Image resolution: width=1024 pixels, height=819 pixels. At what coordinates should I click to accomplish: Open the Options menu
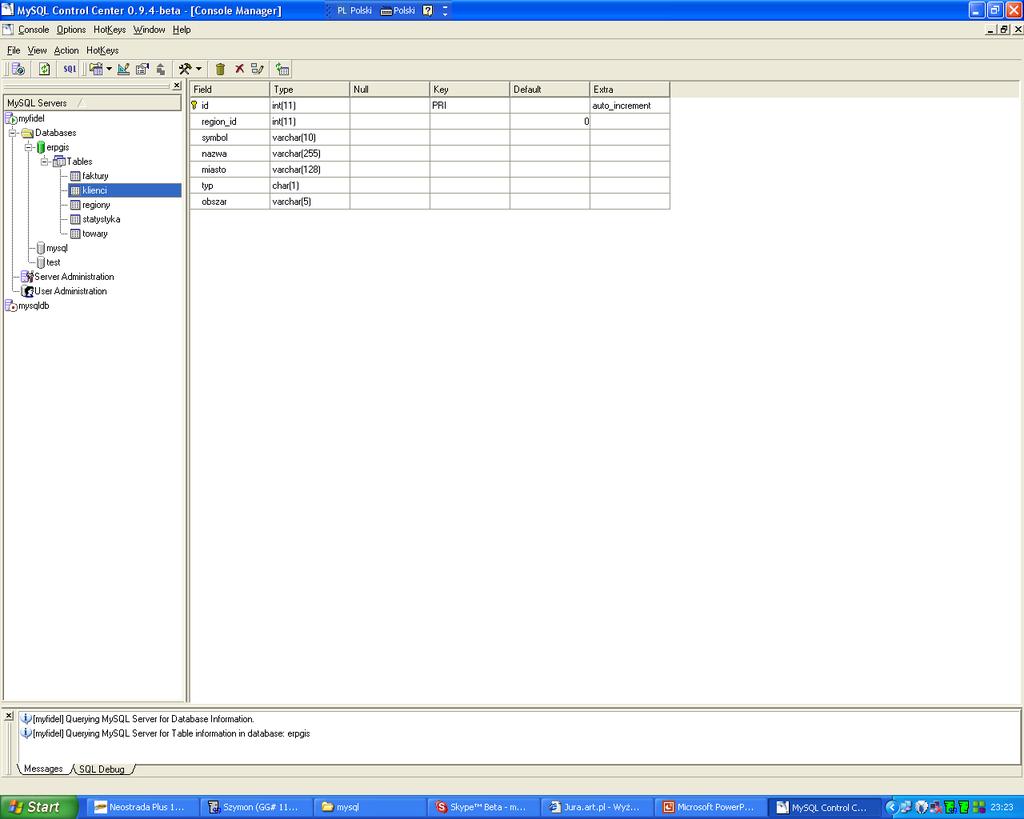coord(71,29)
